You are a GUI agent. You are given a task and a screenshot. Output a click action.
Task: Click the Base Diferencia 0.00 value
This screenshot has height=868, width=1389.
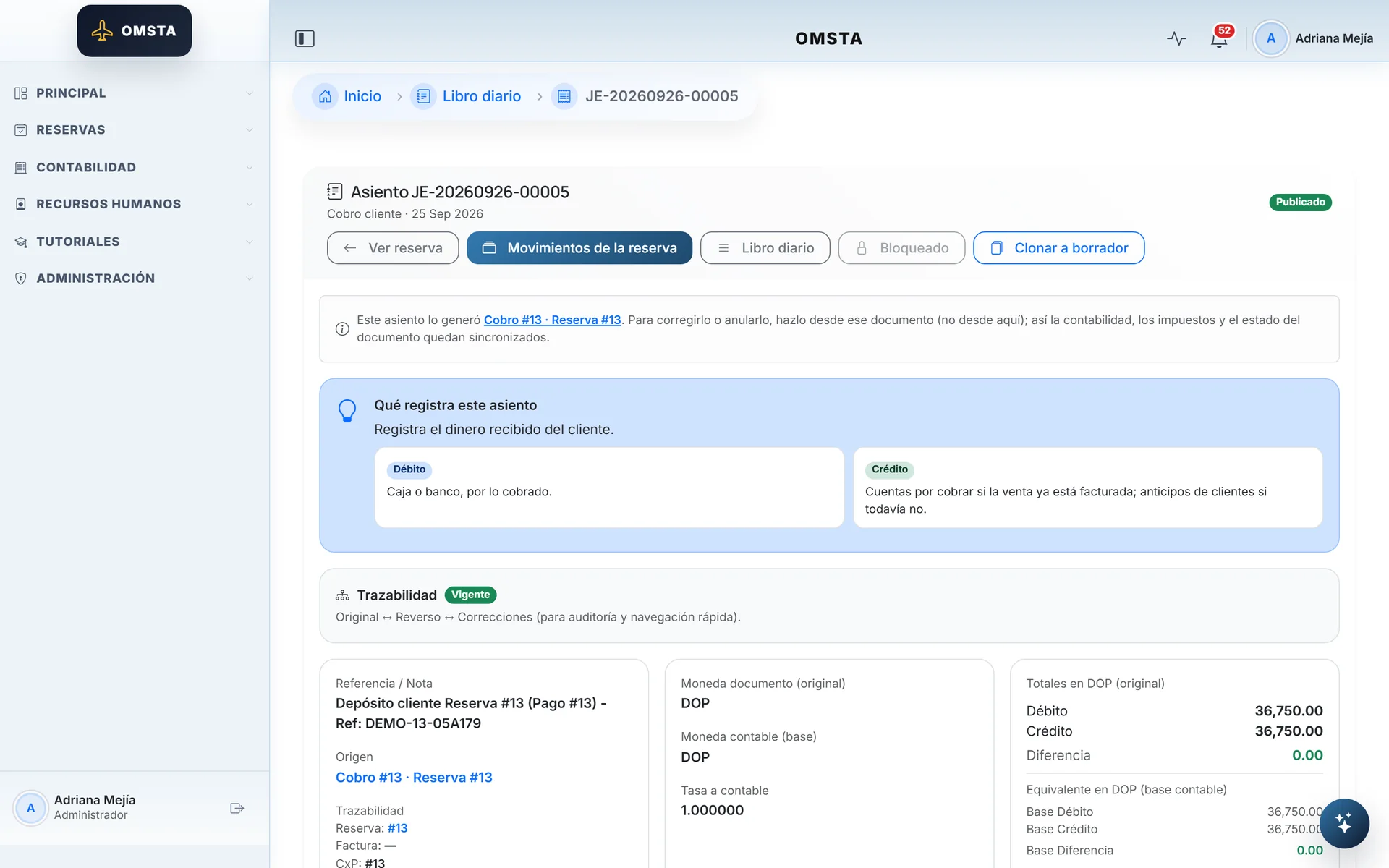point(1309,851)
